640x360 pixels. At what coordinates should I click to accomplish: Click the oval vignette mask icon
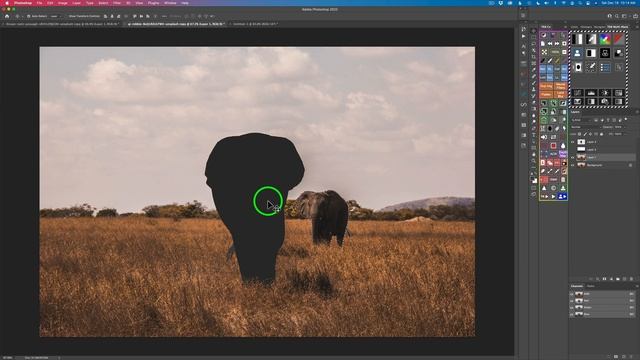click(x=578, y=67)
